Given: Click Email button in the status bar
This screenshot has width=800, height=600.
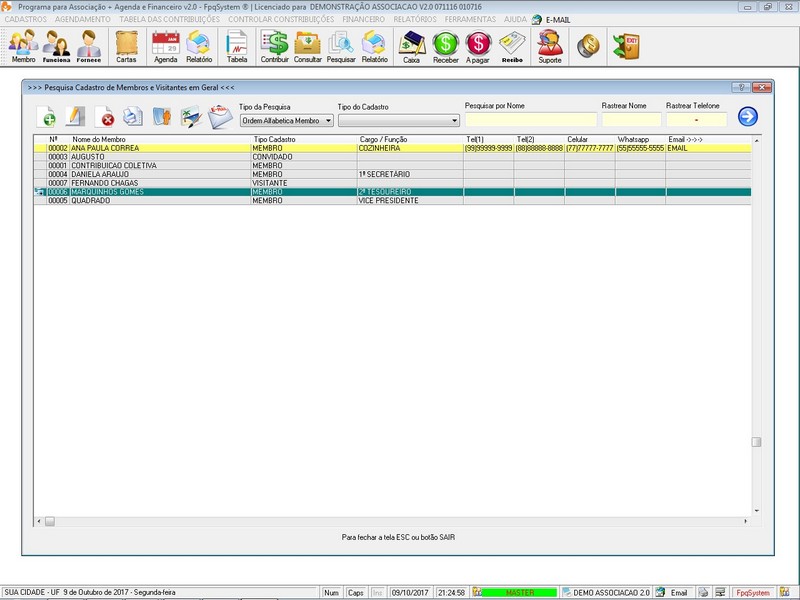Looking at the screenshot, I should pyautogui.click(x=673, y=593).
